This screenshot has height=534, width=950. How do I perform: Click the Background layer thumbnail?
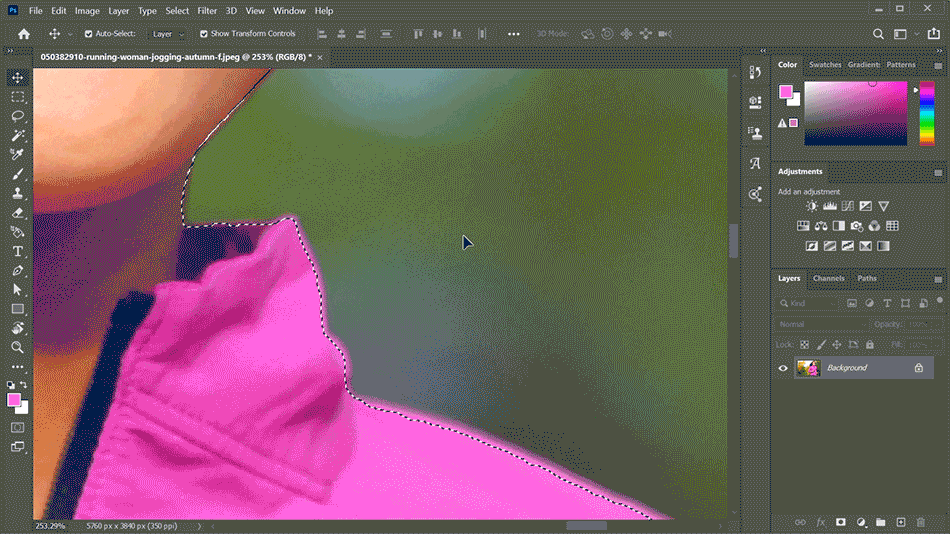808,368
